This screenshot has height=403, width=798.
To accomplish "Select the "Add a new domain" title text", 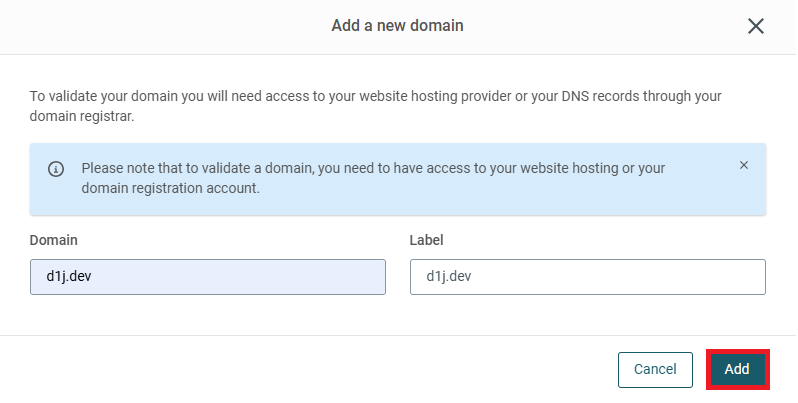I will [x=397, y=25].
